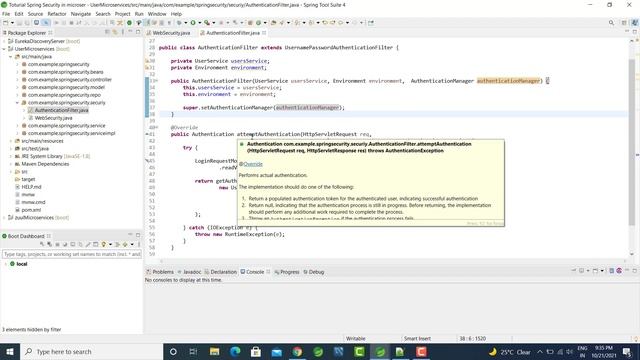Collapse com.example.springsecurity.securiy package
This screenshot has height=360, width=640.
(17, 102)
